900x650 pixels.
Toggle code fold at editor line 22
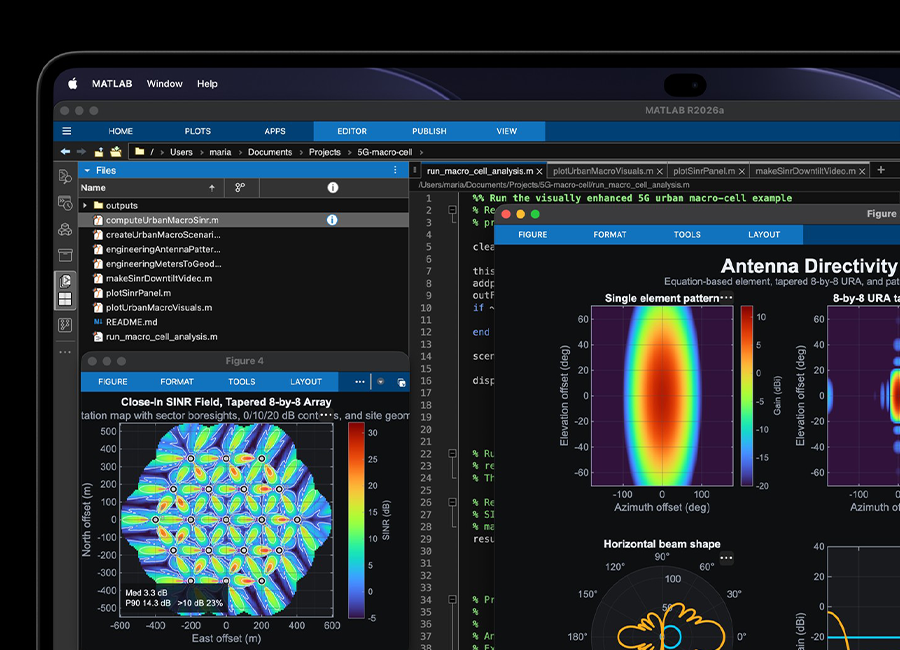(452, 454)
